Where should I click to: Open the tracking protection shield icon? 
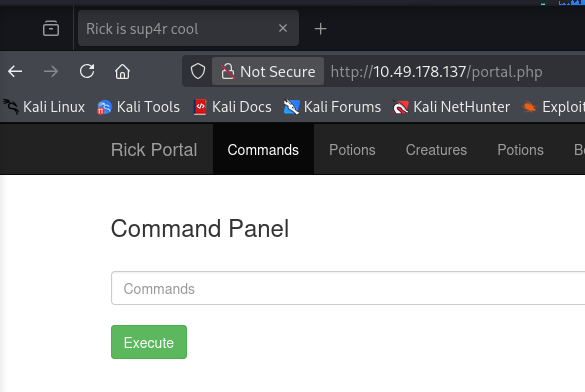(198, 71)
